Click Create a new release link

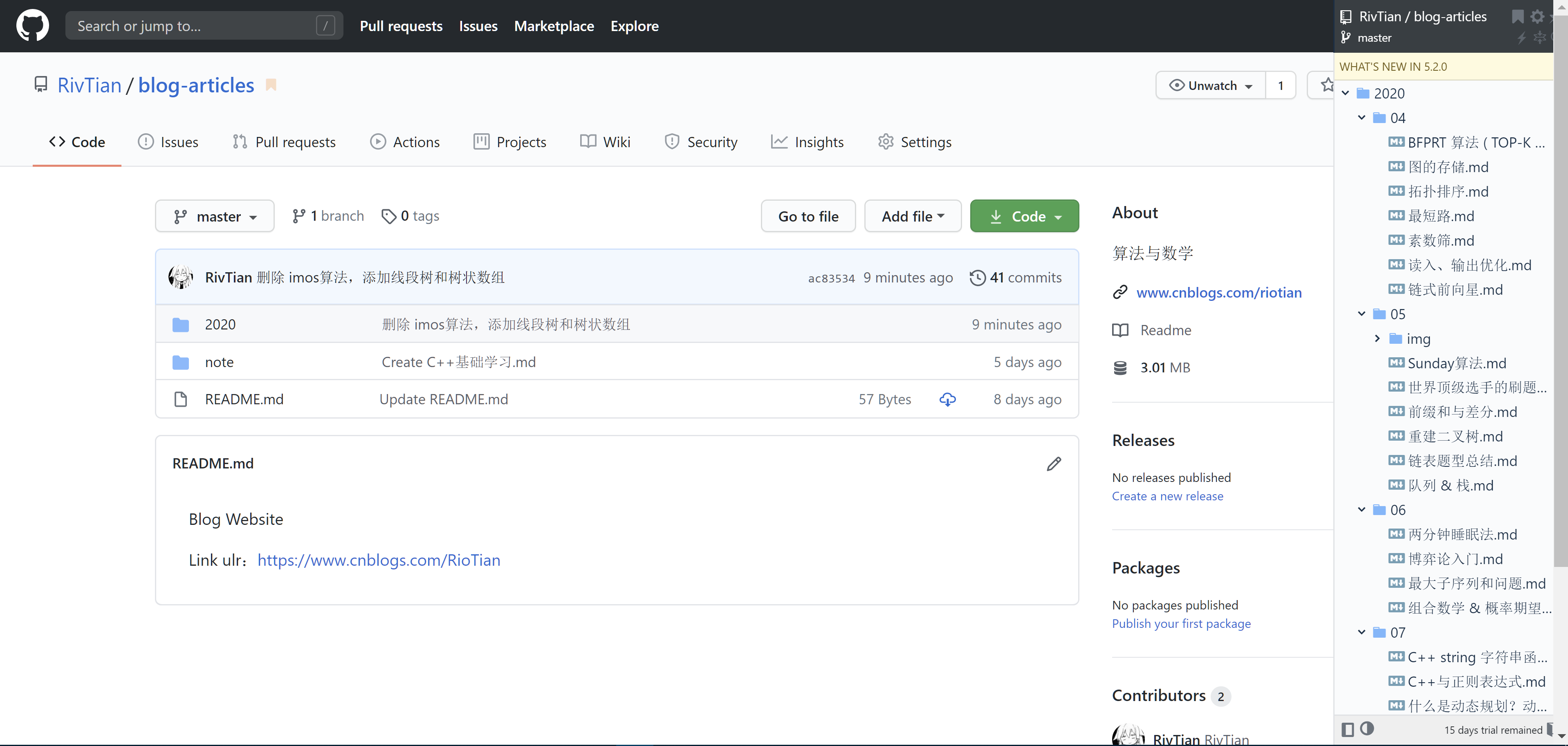[1167, 496]
